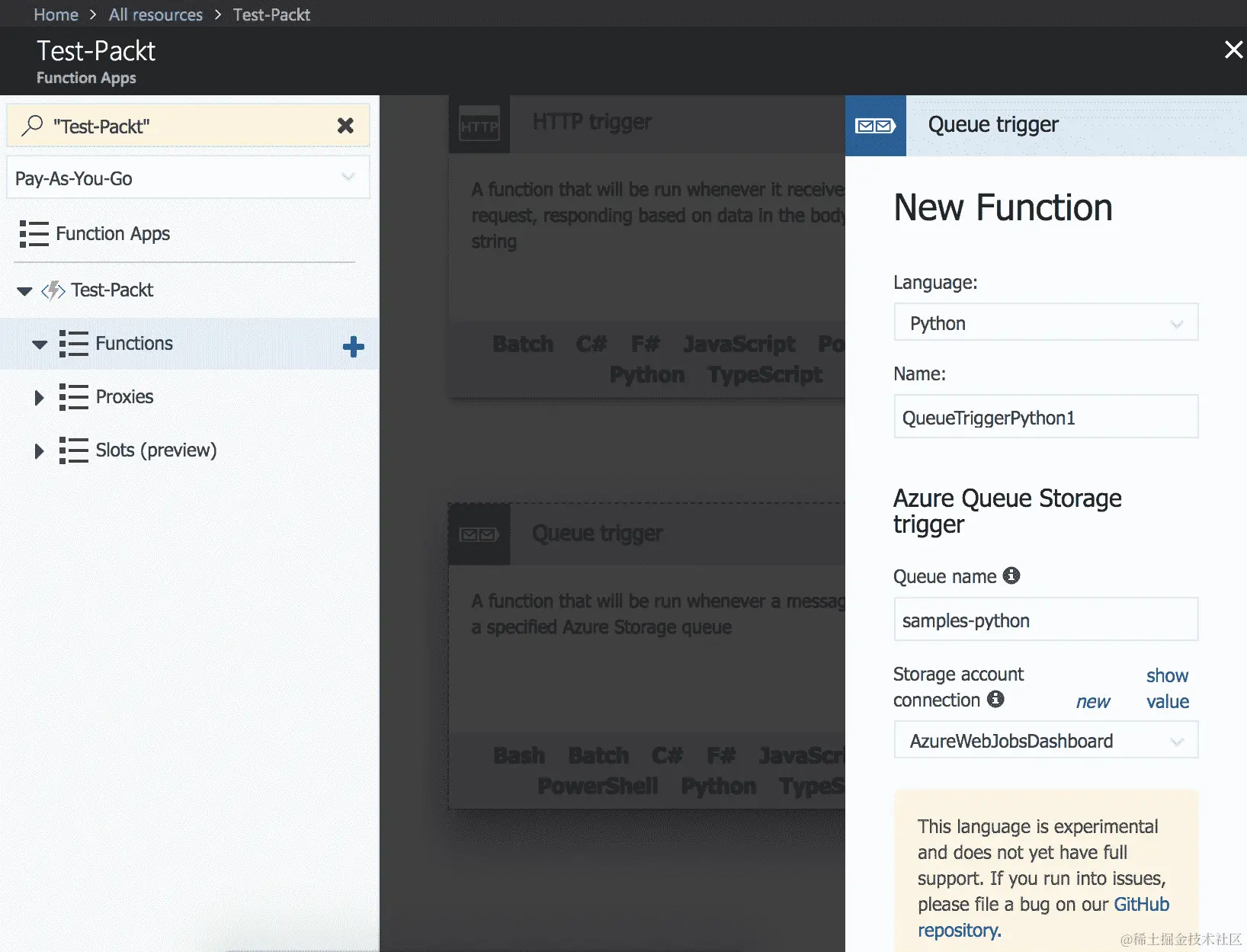Image resolution: width=1247 pixels, height=952 pixels.
Task: Select the Test-Packt app tree item
Action: pyautogui.click(x=112, y=290)
